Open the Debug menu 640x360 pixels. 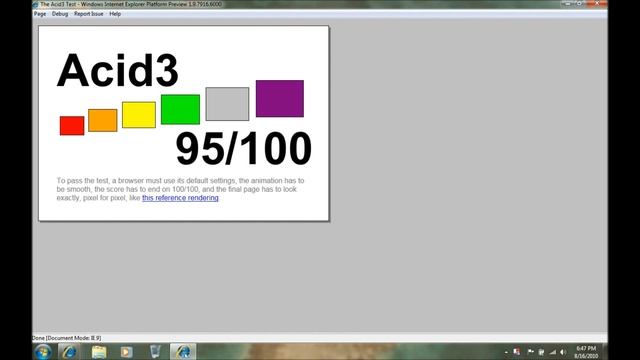point(60,14)
